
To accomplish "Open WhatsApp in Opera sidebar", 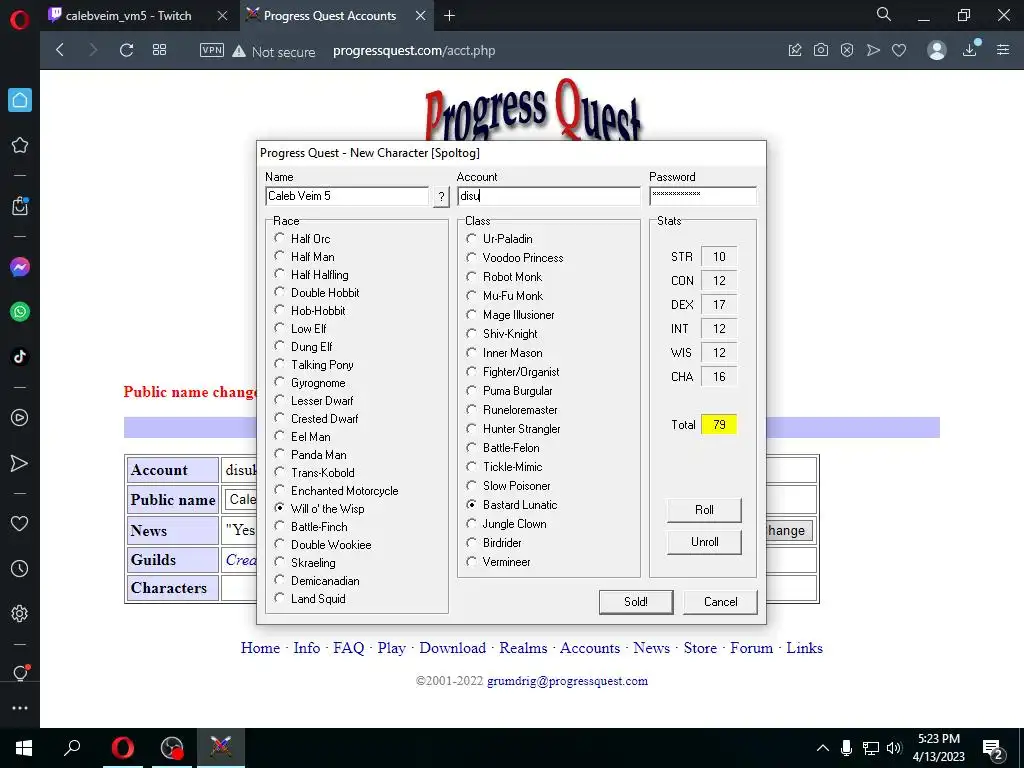I will (20, 312).
